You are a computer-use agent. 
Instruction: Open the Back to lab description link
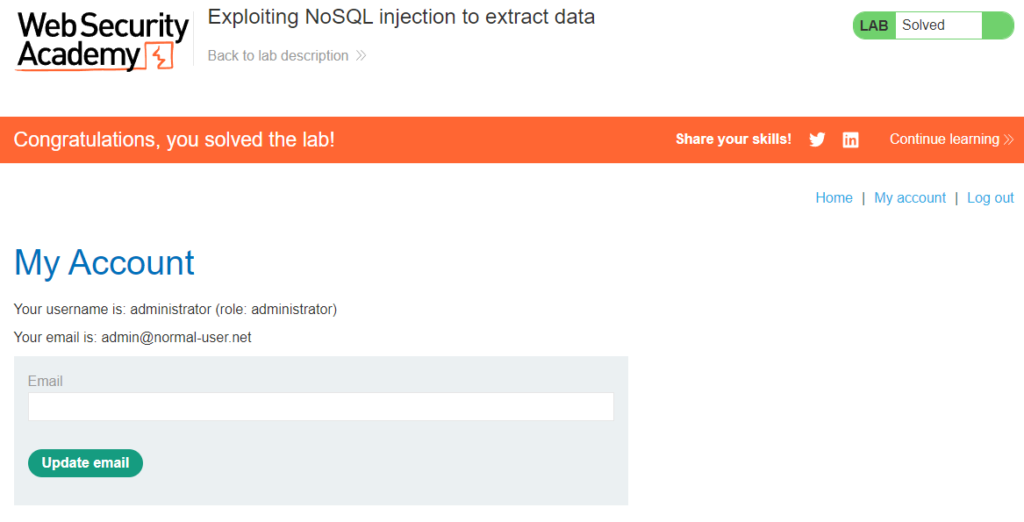point(278,56)
